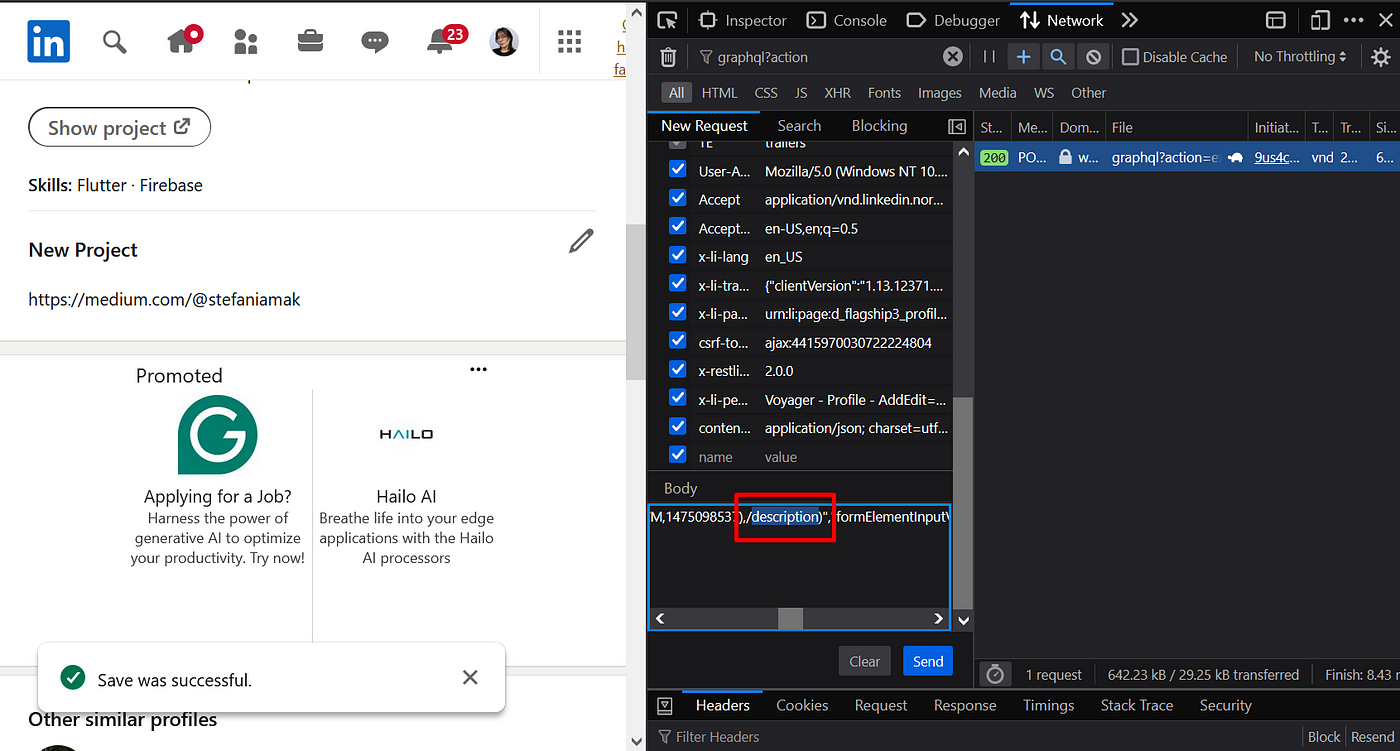Clear the filter text with X icon
Viewport: 1400px width, 751px height.
(x=953, y=57)
